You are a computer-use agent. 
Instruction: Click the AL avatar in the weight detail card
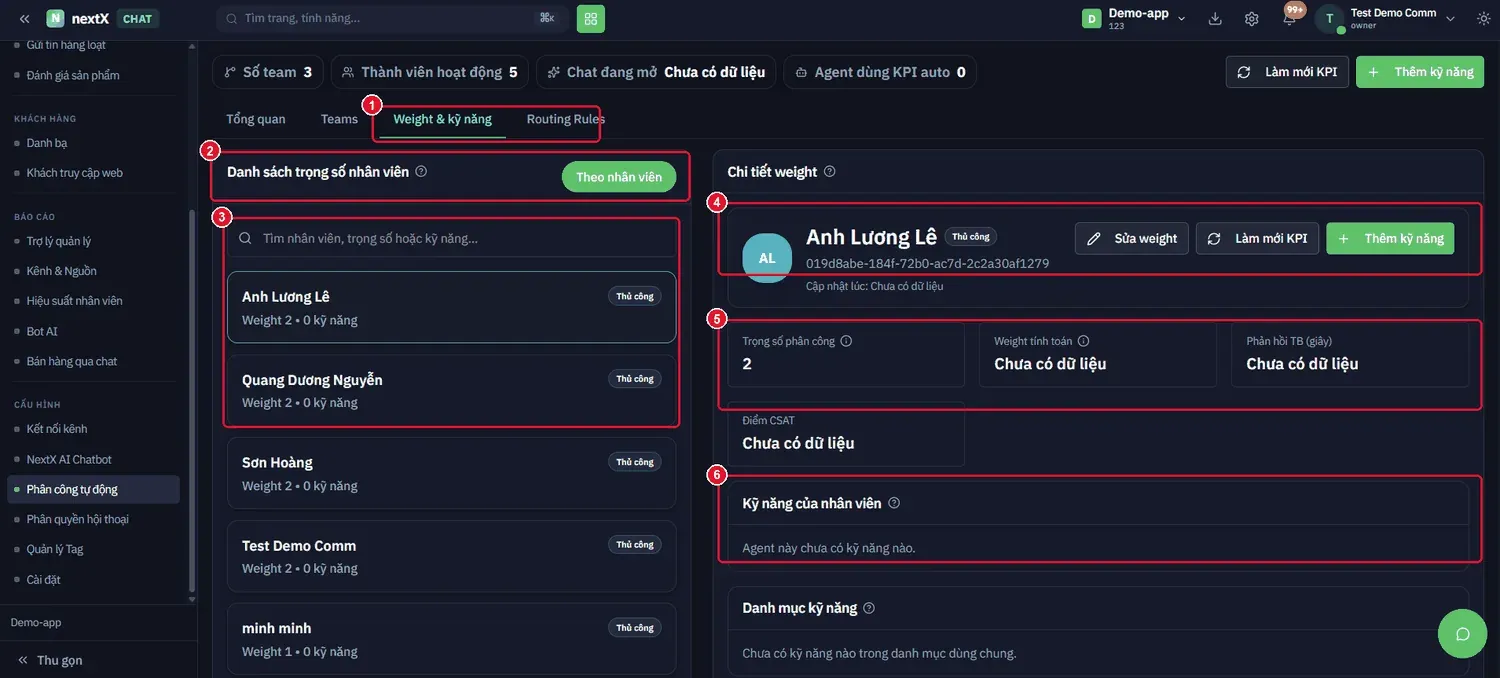pyautogui.click(x=767, y=258)
